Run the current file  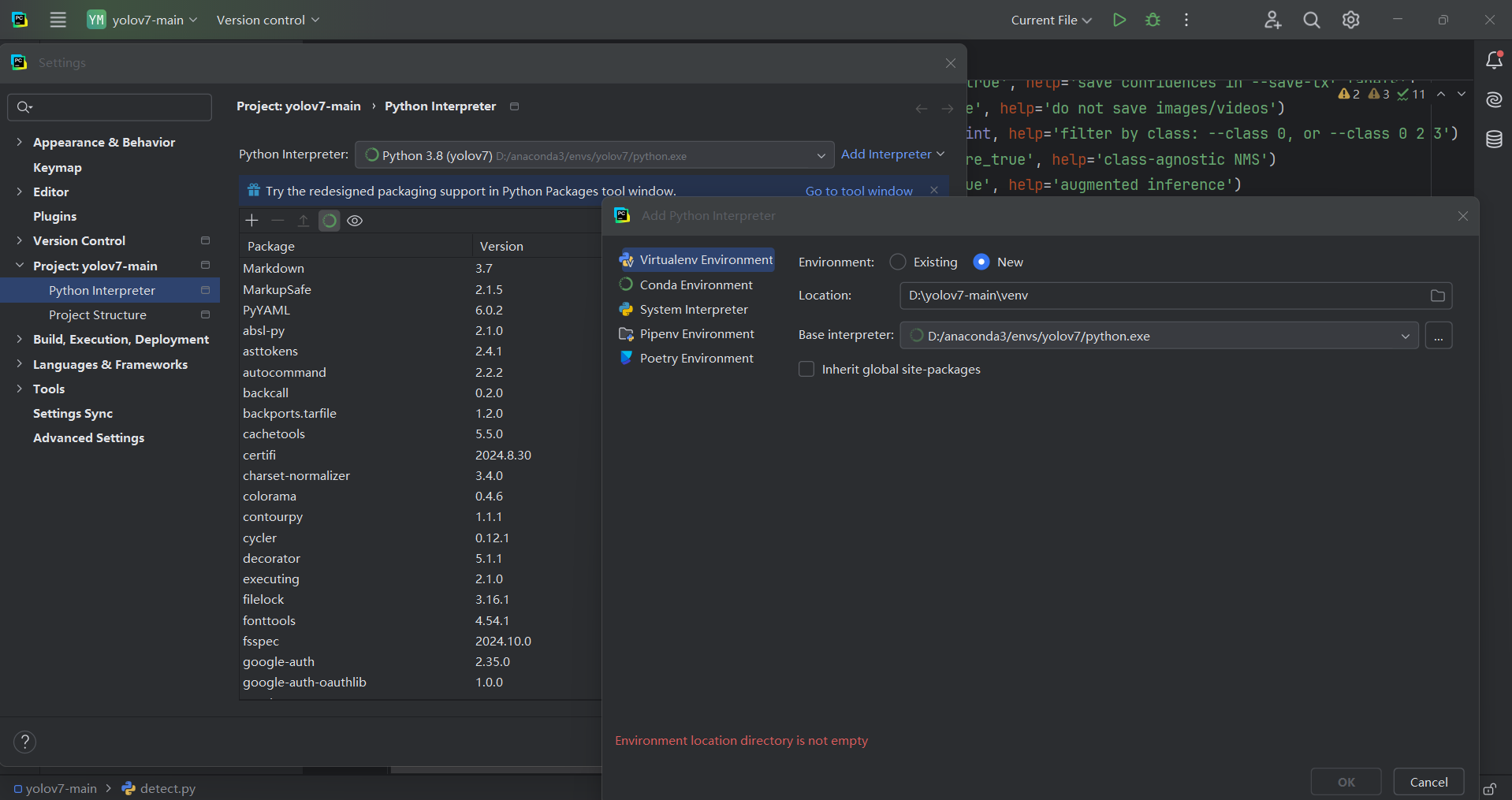[x=1119, y=20]
